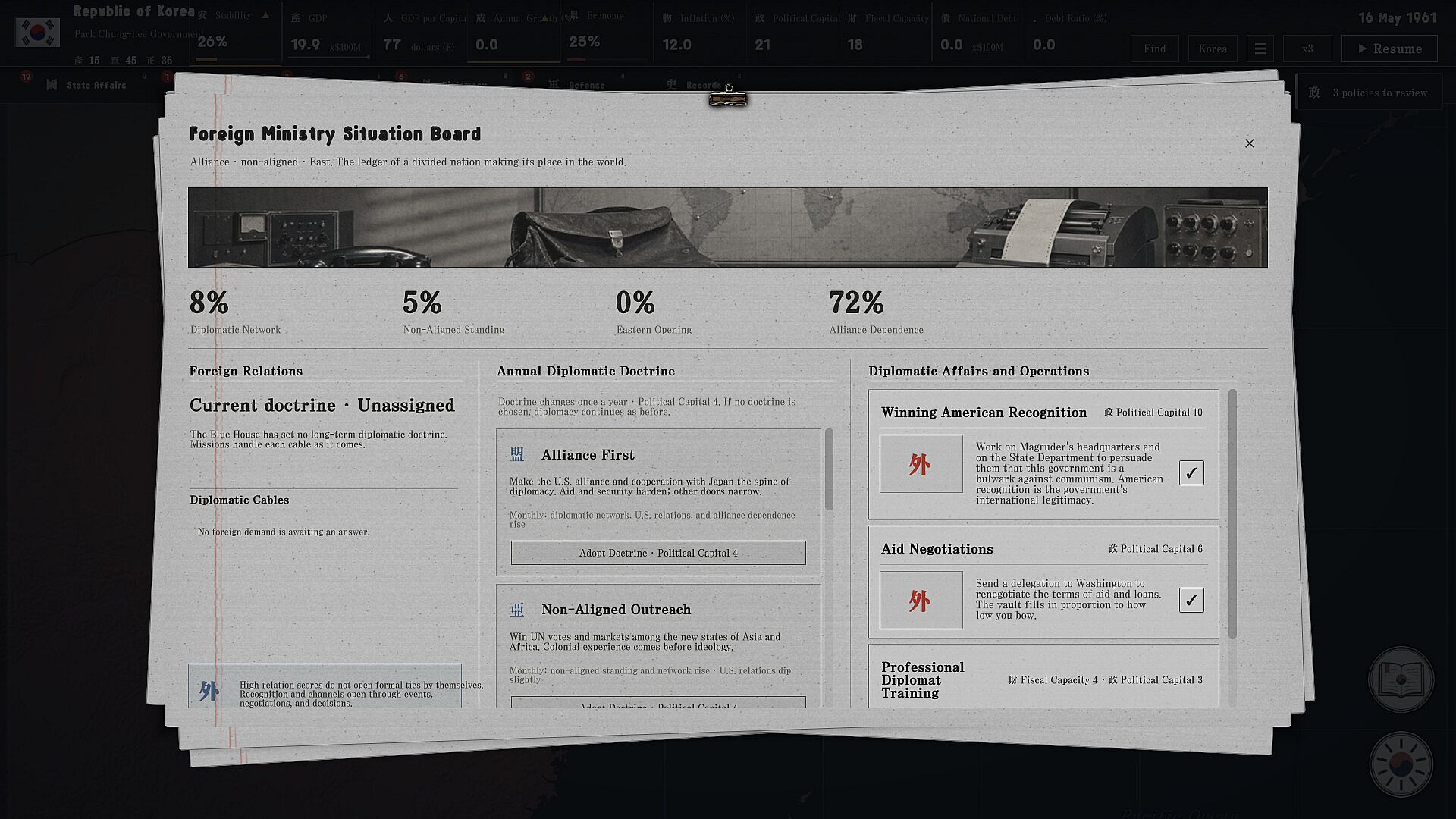Click the Political Capital 10 cost label
The width and height of the screenshot is (1456, 819).
tap(1153, 413)
